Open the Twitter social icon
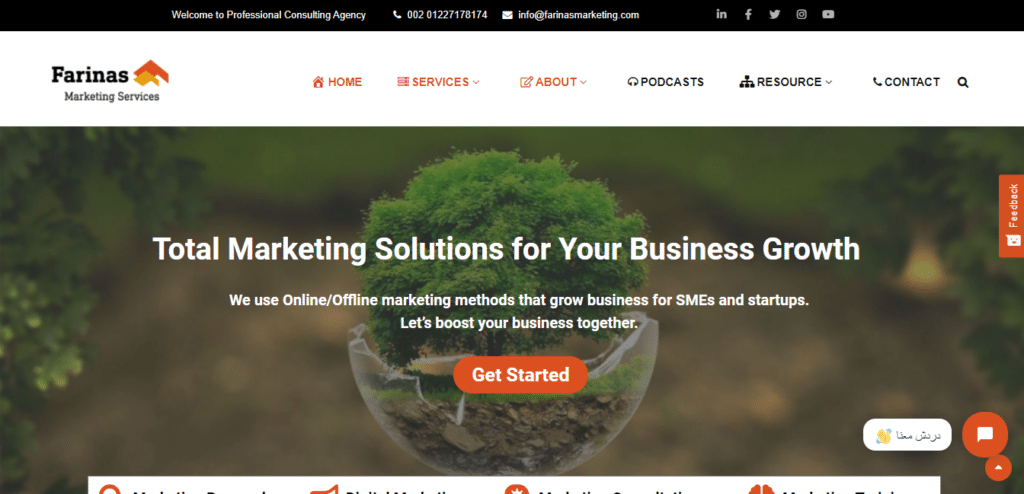 tap(775, 14)
